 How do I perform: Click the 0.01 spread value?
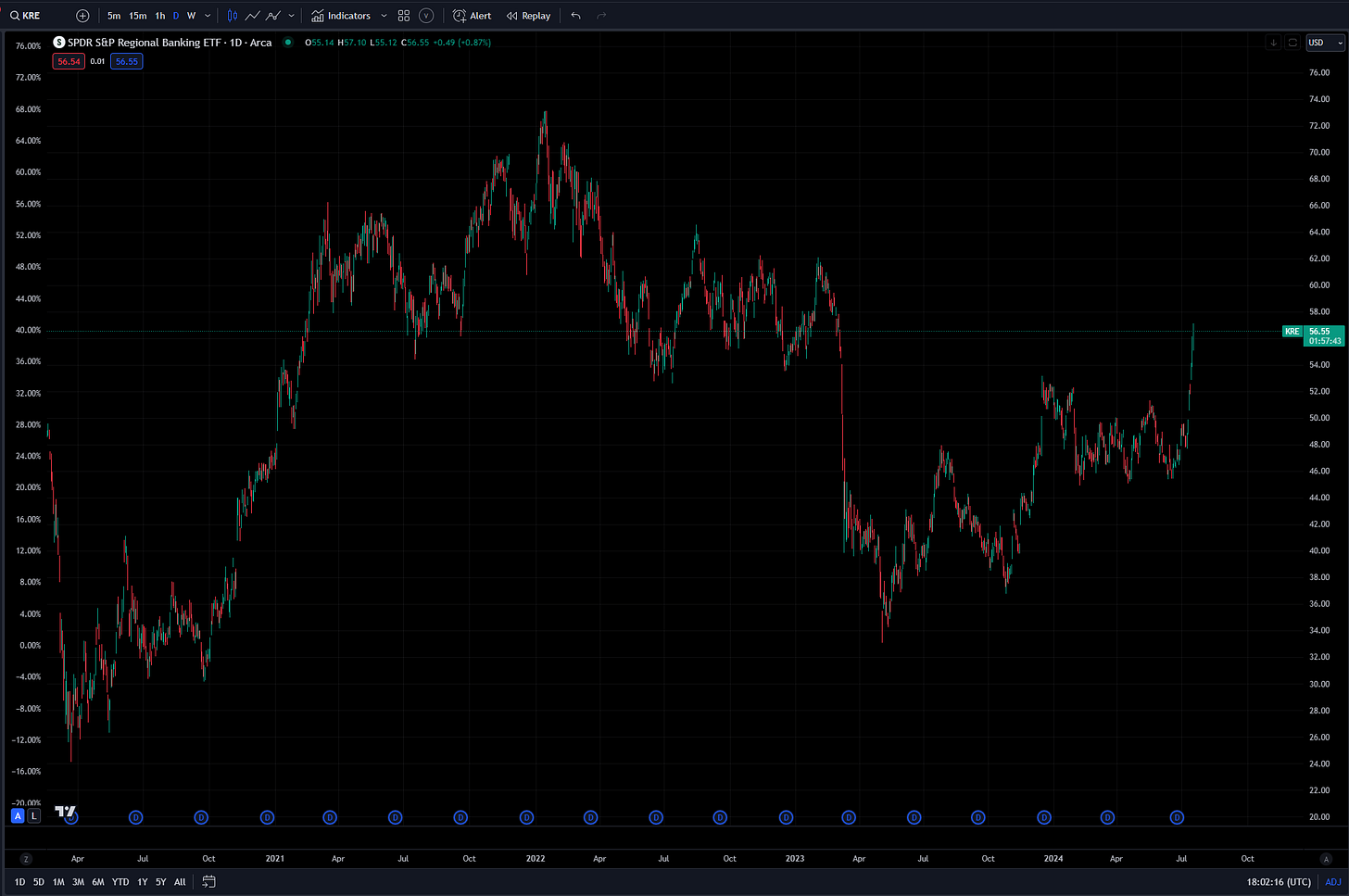coord(97,61)
